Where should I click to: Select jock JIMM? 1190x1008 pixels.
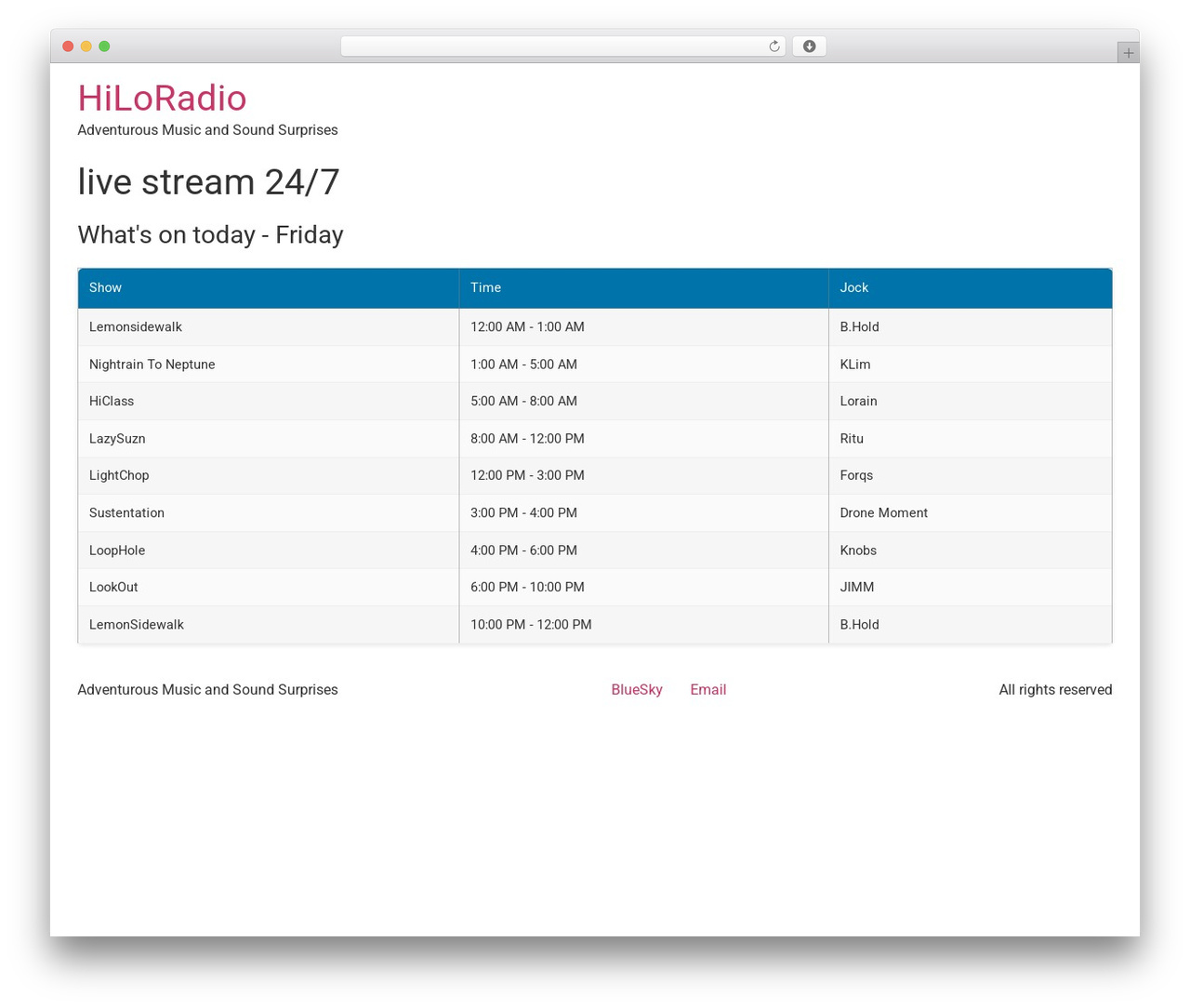(x=856, y=588)
